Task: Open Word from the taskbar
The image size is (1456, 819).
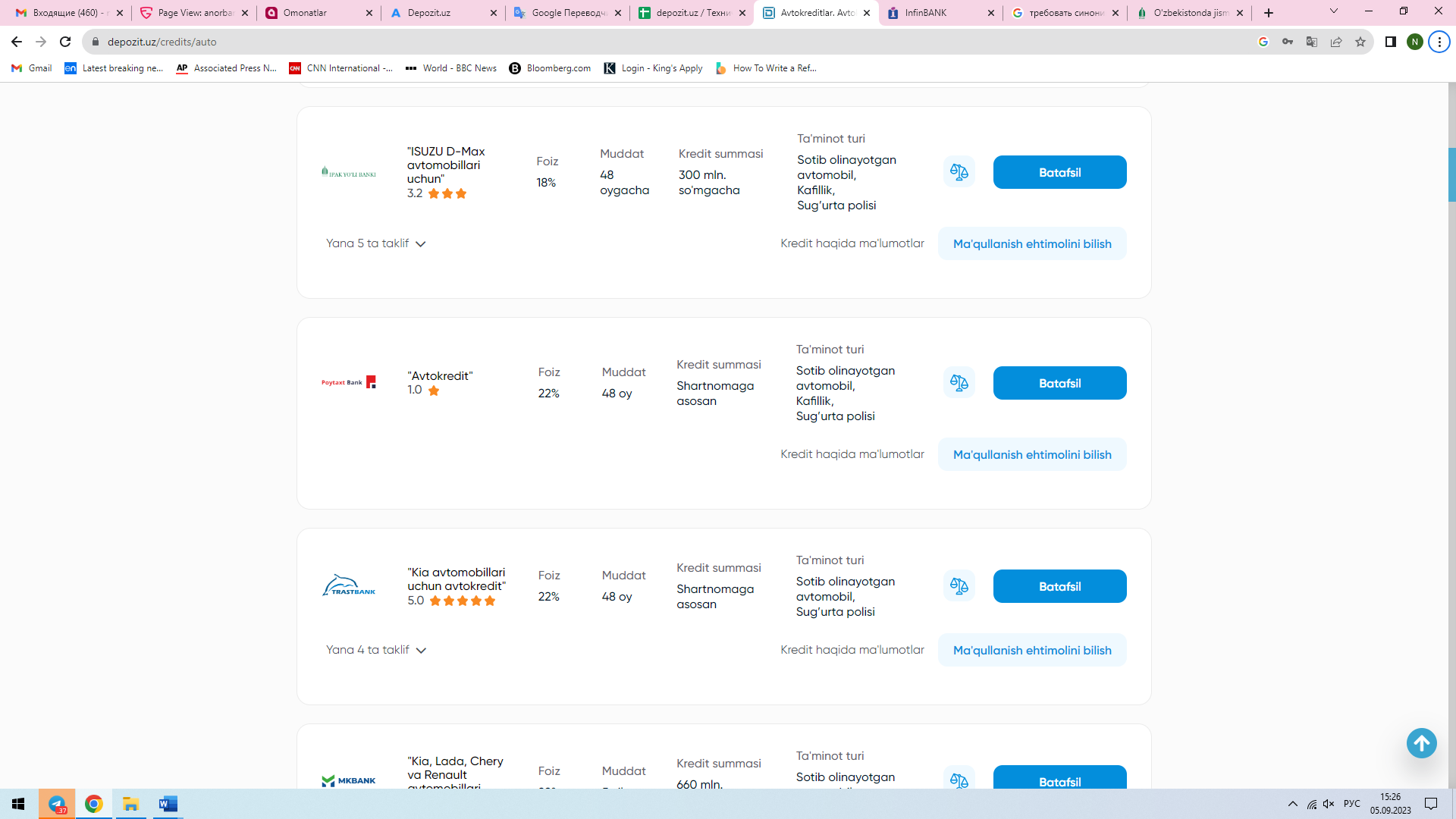Action: click(x=168, y=804)
